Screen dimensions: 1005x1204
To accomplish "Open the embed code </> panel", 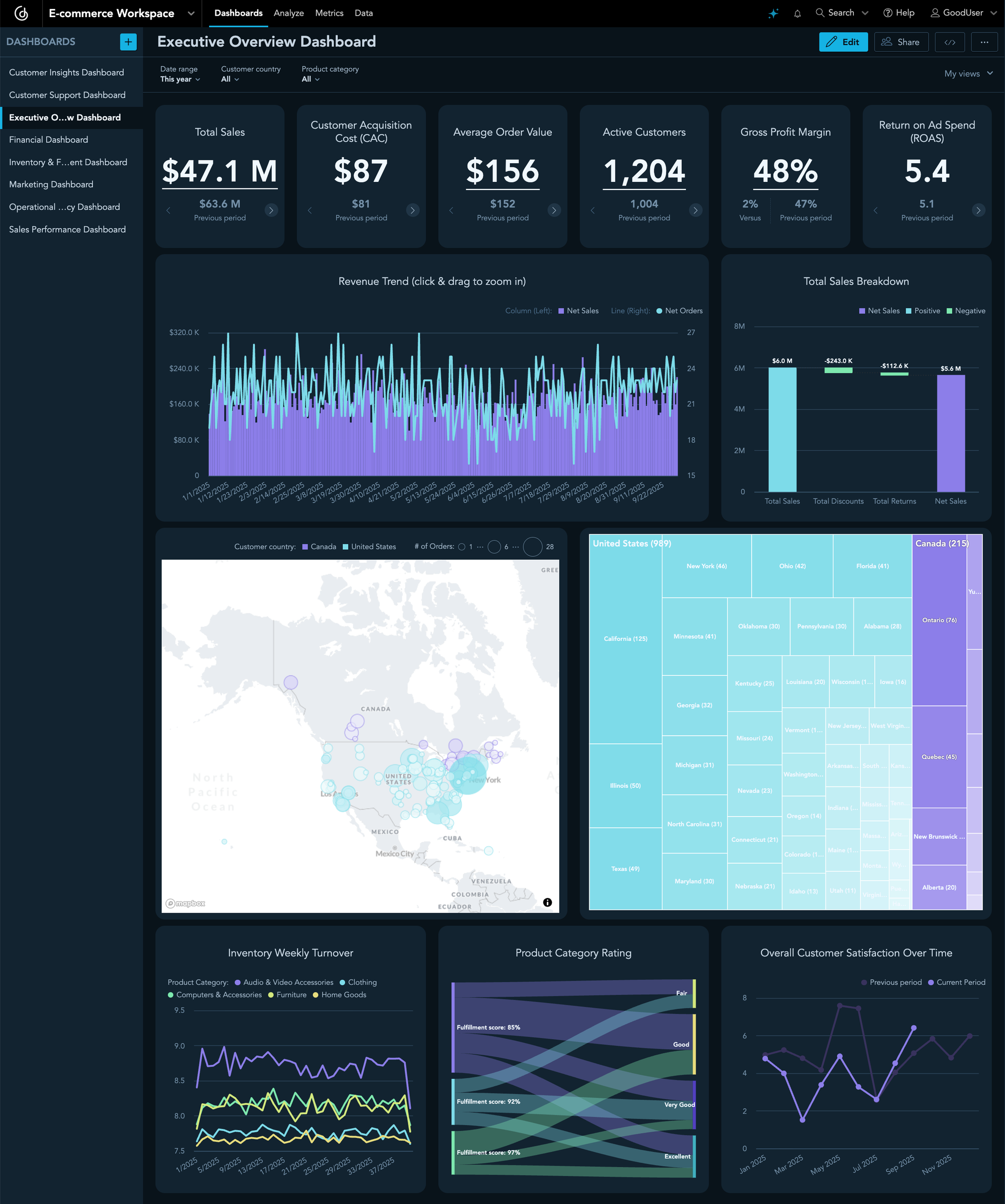I will 950,42.
